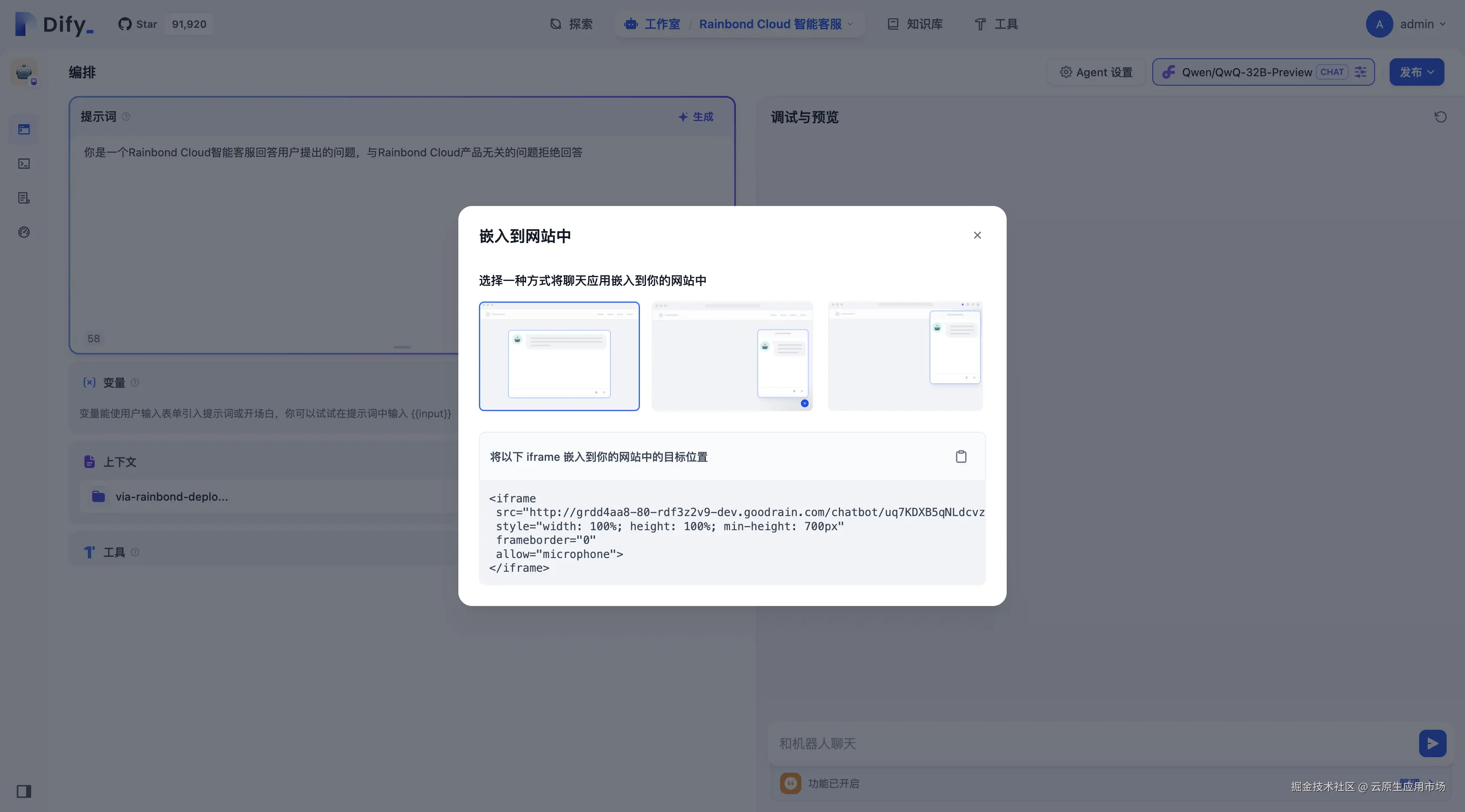Select the full-page iframe embed option

click(x=559, y=356)
